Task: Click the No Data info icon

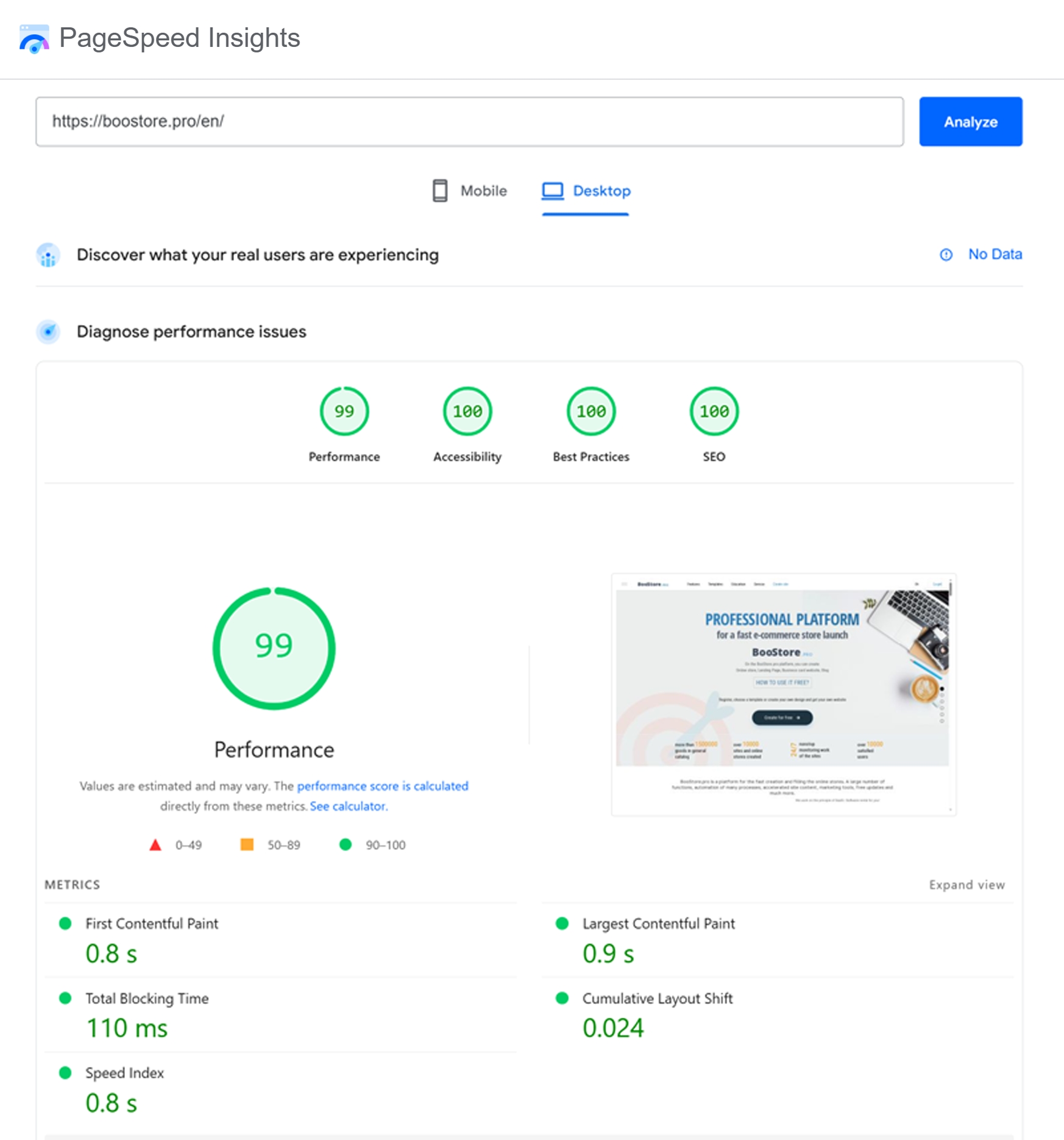Action: 946,255
